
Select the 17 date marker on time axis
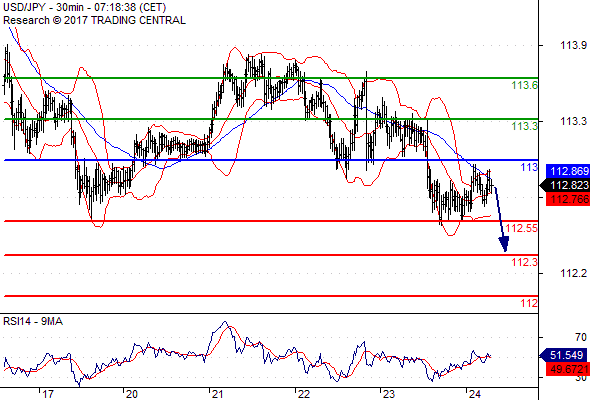(x=48, y=394)
